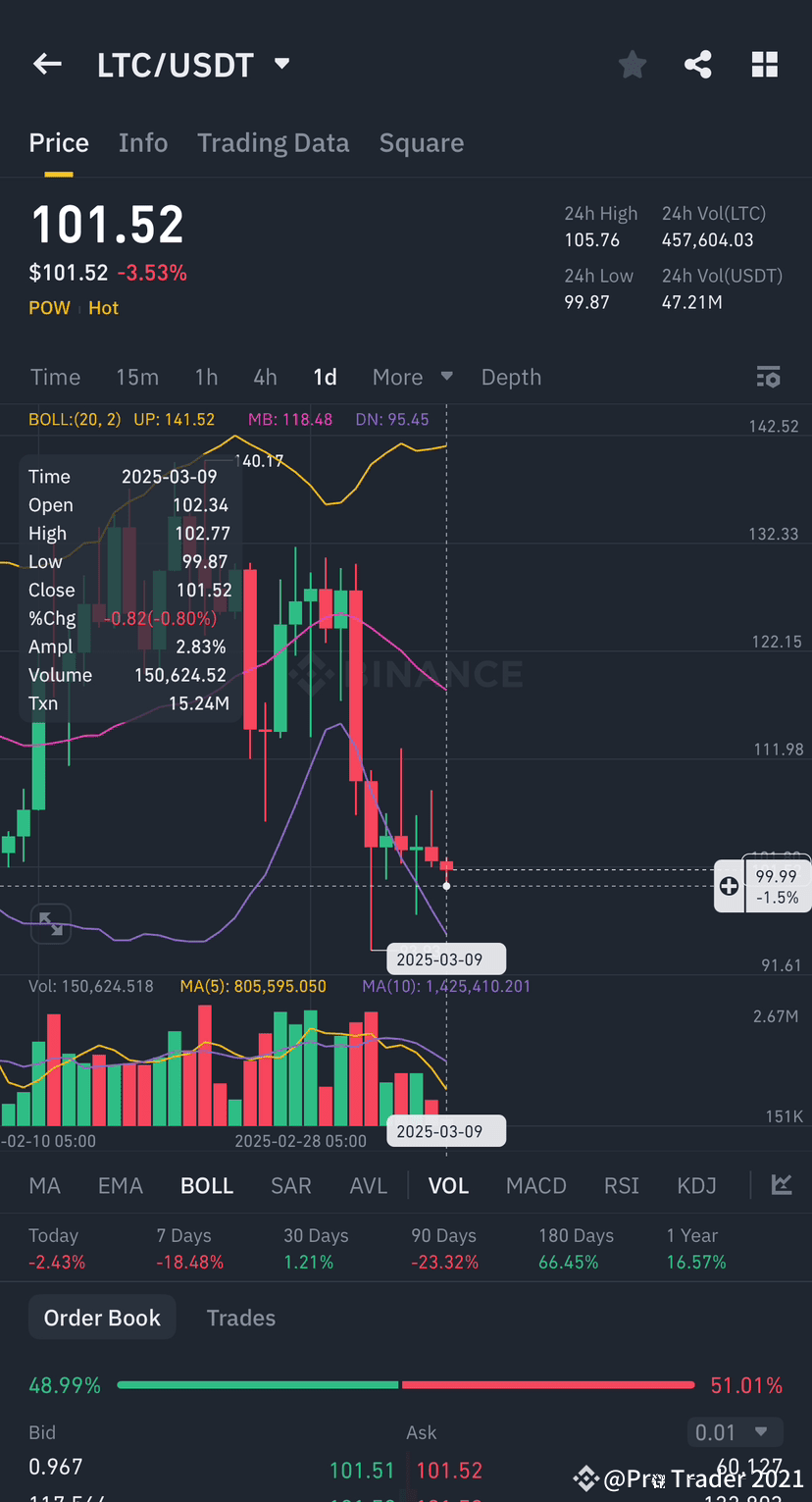Image resolution: width=812 pixels, height=1502 pixels.
Task: Favorite LTC/USDT using the star icon
Action: (x=632, y=63)
